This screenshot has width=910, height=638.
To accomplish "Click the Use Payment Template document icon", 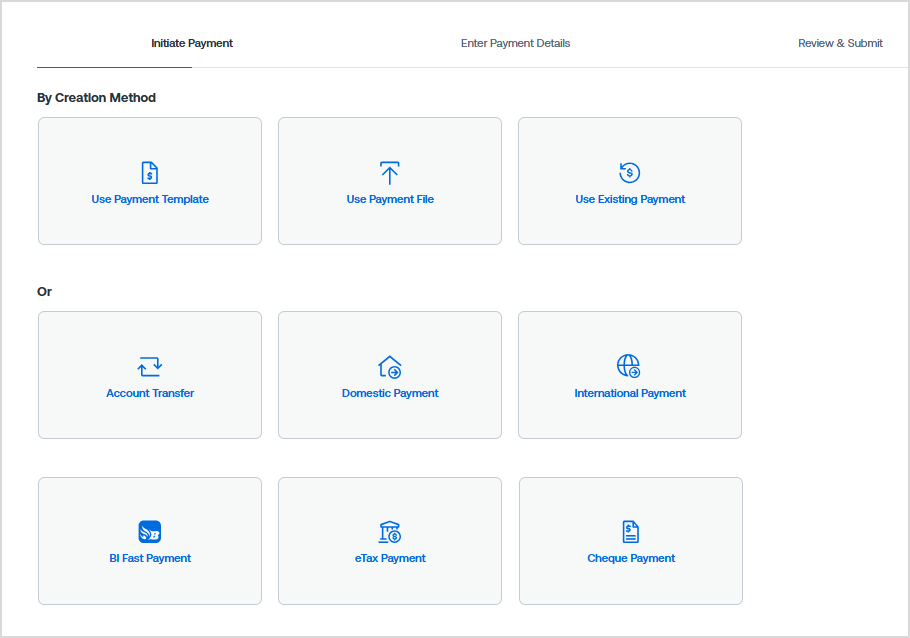I will tap(150, 173).
